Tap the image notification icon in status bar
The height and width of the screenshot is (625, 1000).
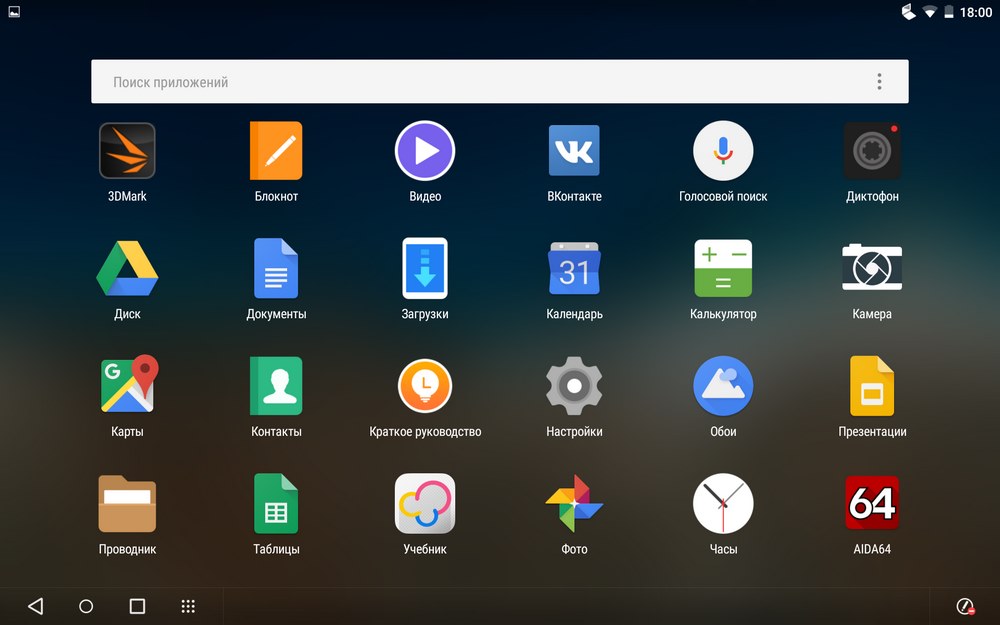click(x=14, y=11)
